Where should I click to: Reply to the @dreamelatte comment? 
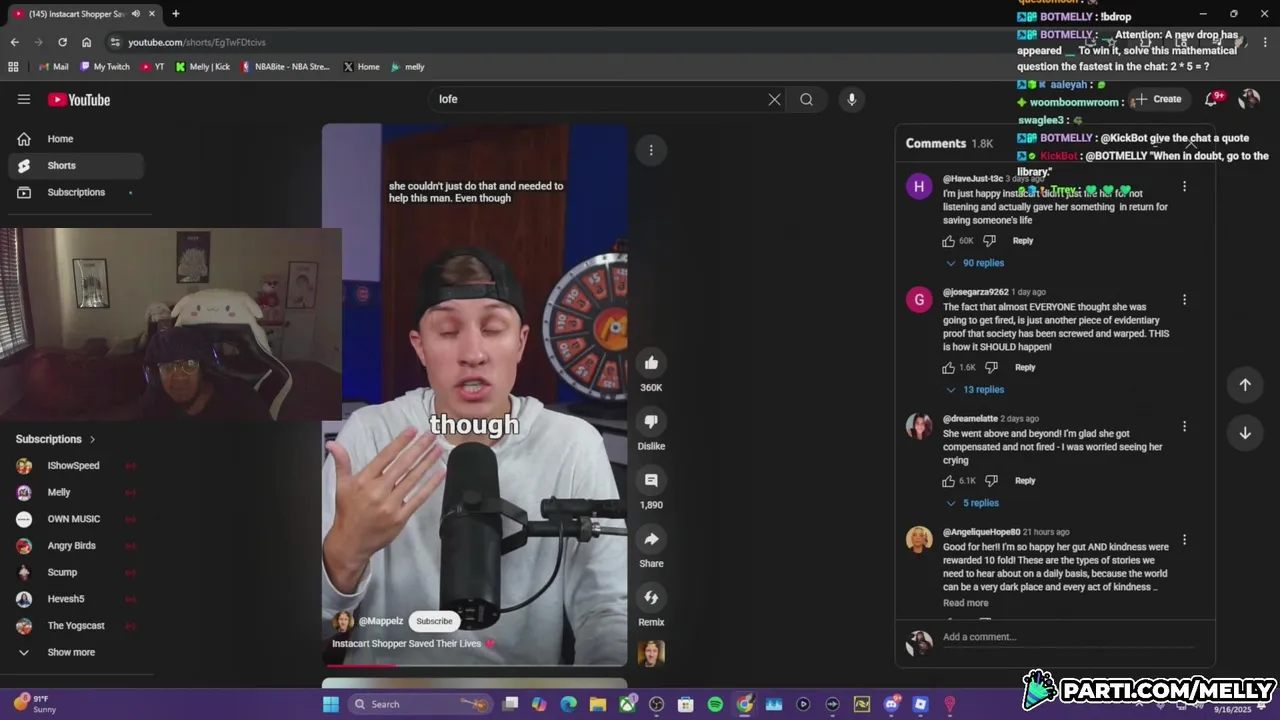tap(1025, 481)
